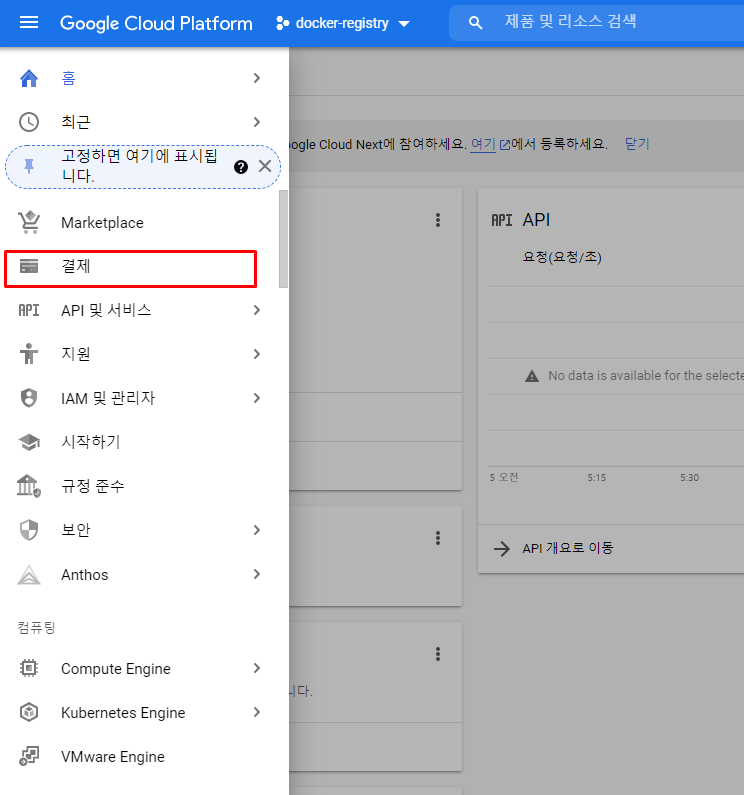The height and width of the screenshot is (795, 744).
Task: Open first dashboard card's three-dot menu
Action: point(438,220)
